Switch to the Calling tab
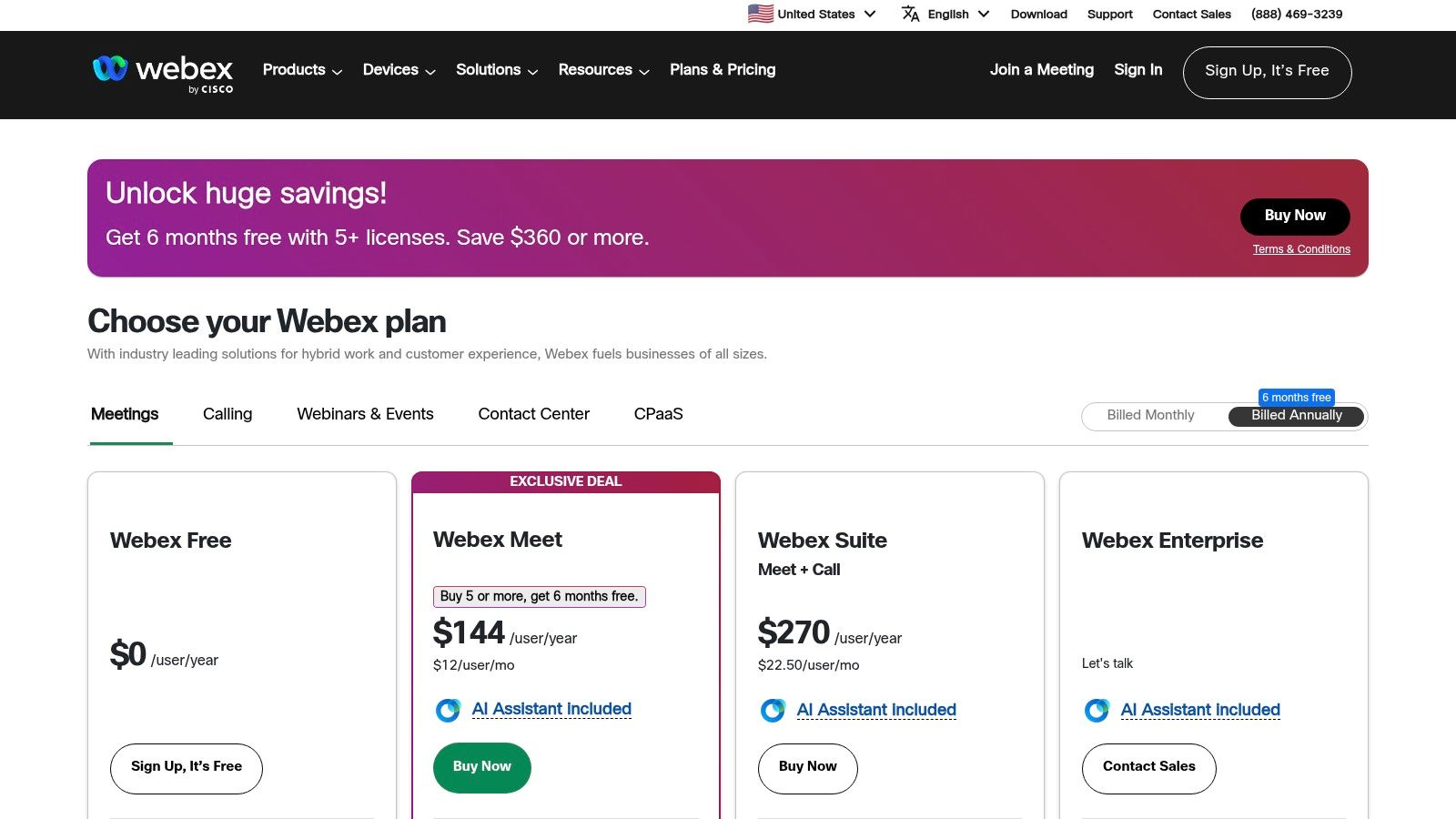 coord(227,414)
